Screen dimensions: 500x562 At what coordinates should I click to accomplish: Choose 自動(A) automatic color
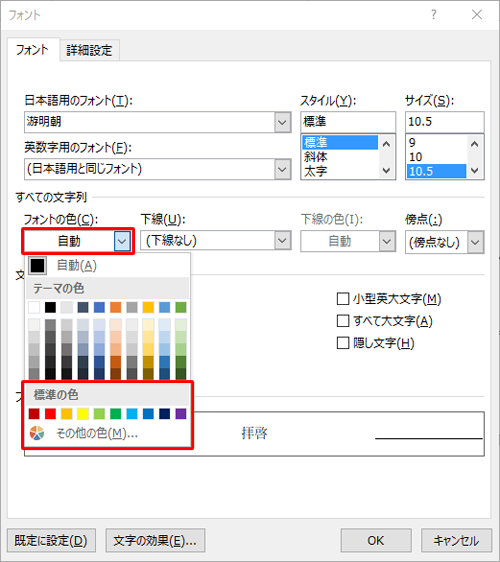click(107, 266)
